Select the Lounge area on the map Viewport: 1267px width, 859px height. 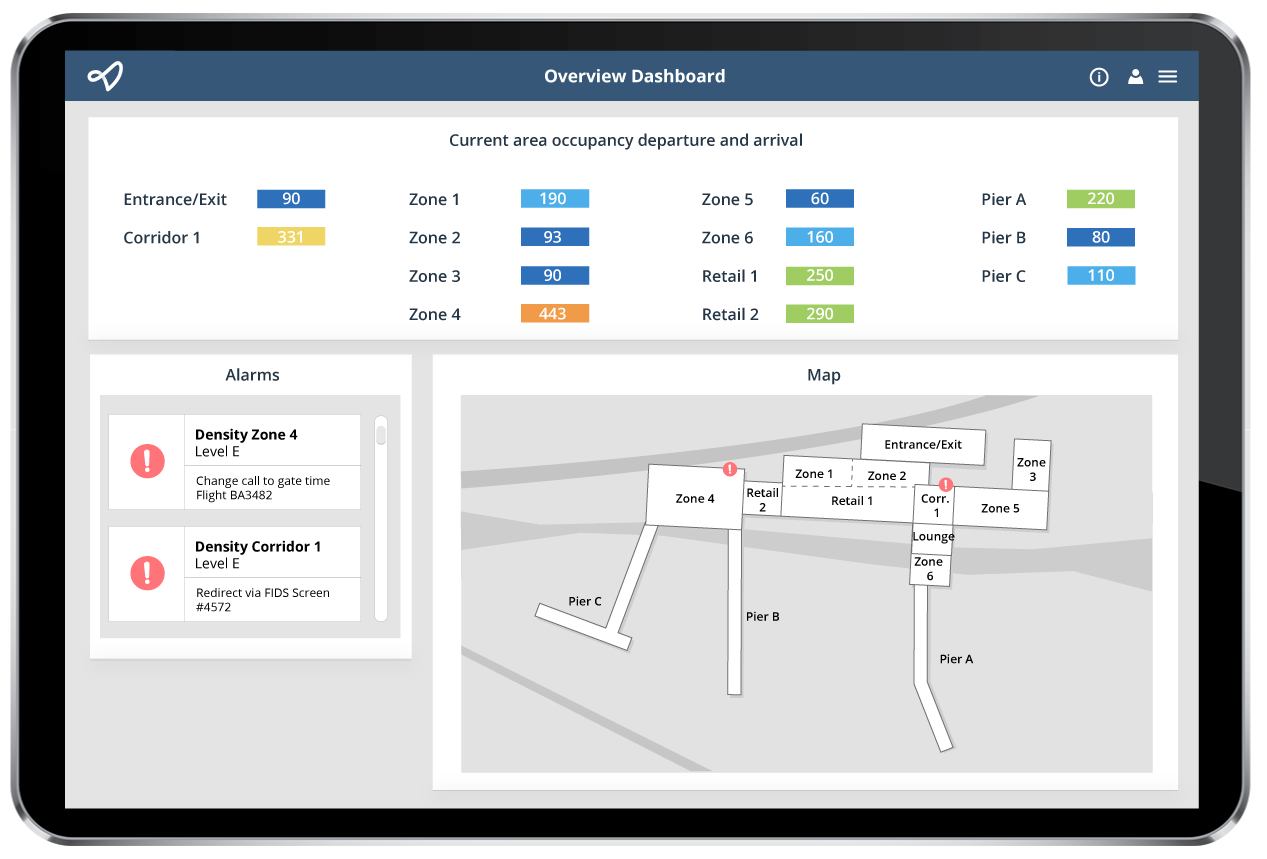(x=933, y=537)
